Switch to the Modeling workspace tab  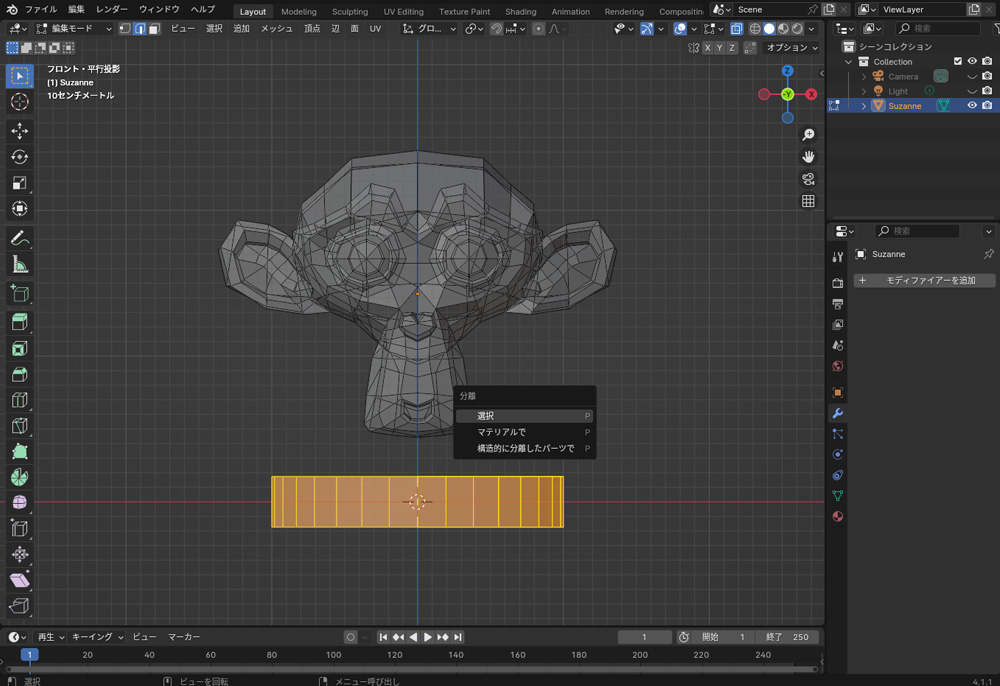pyautogui.click(x=298, y=12)
